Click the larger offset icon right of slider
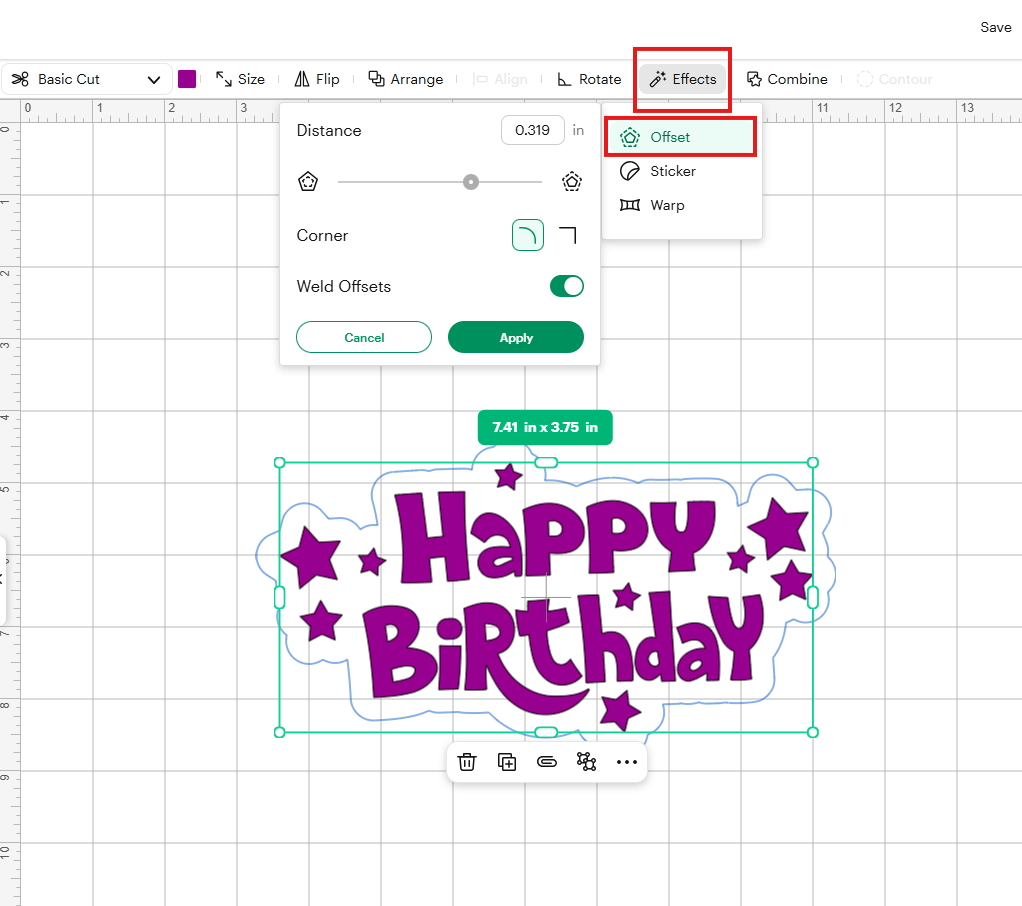Viewport: 1022px width, 906px height. point(572,182)
